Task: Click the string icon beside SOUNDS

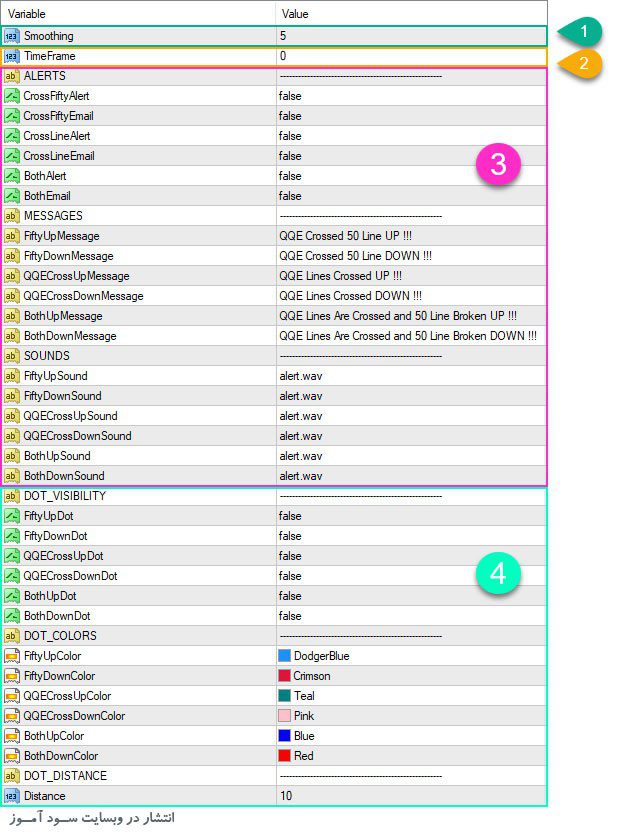Action: [x=11, y=356]
